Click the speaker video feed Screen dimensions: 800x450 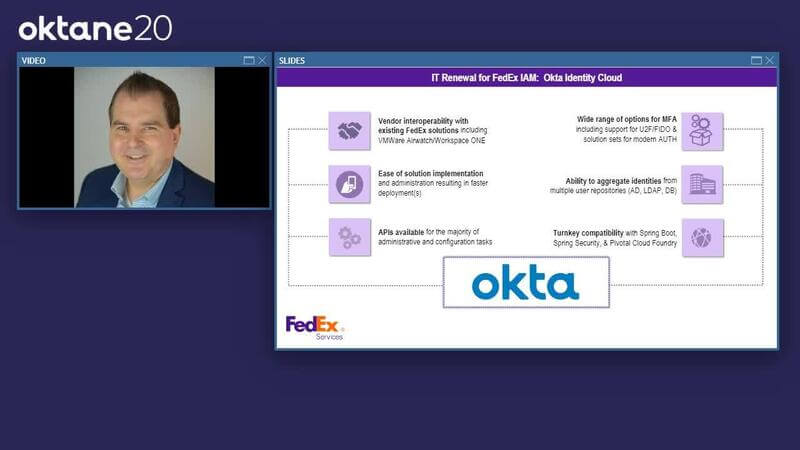(144, 137)
